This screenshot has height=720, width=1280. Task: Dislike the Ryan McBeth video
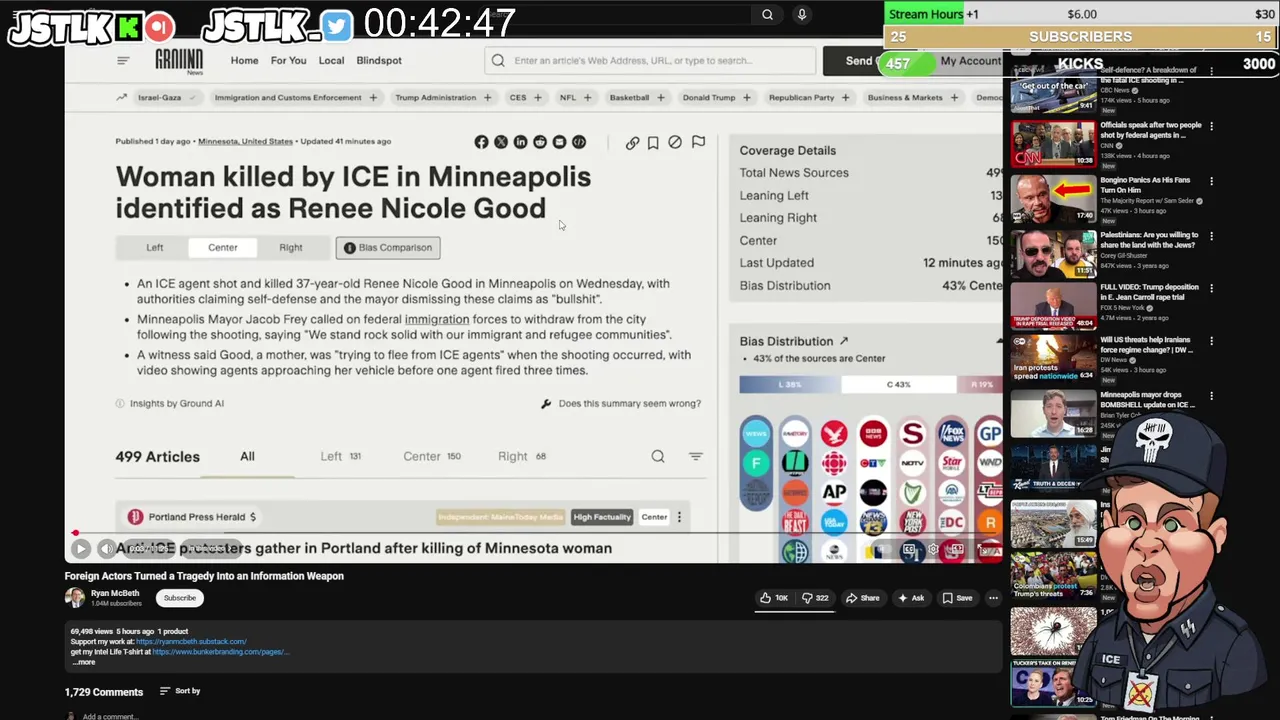(x=815, y=598)
